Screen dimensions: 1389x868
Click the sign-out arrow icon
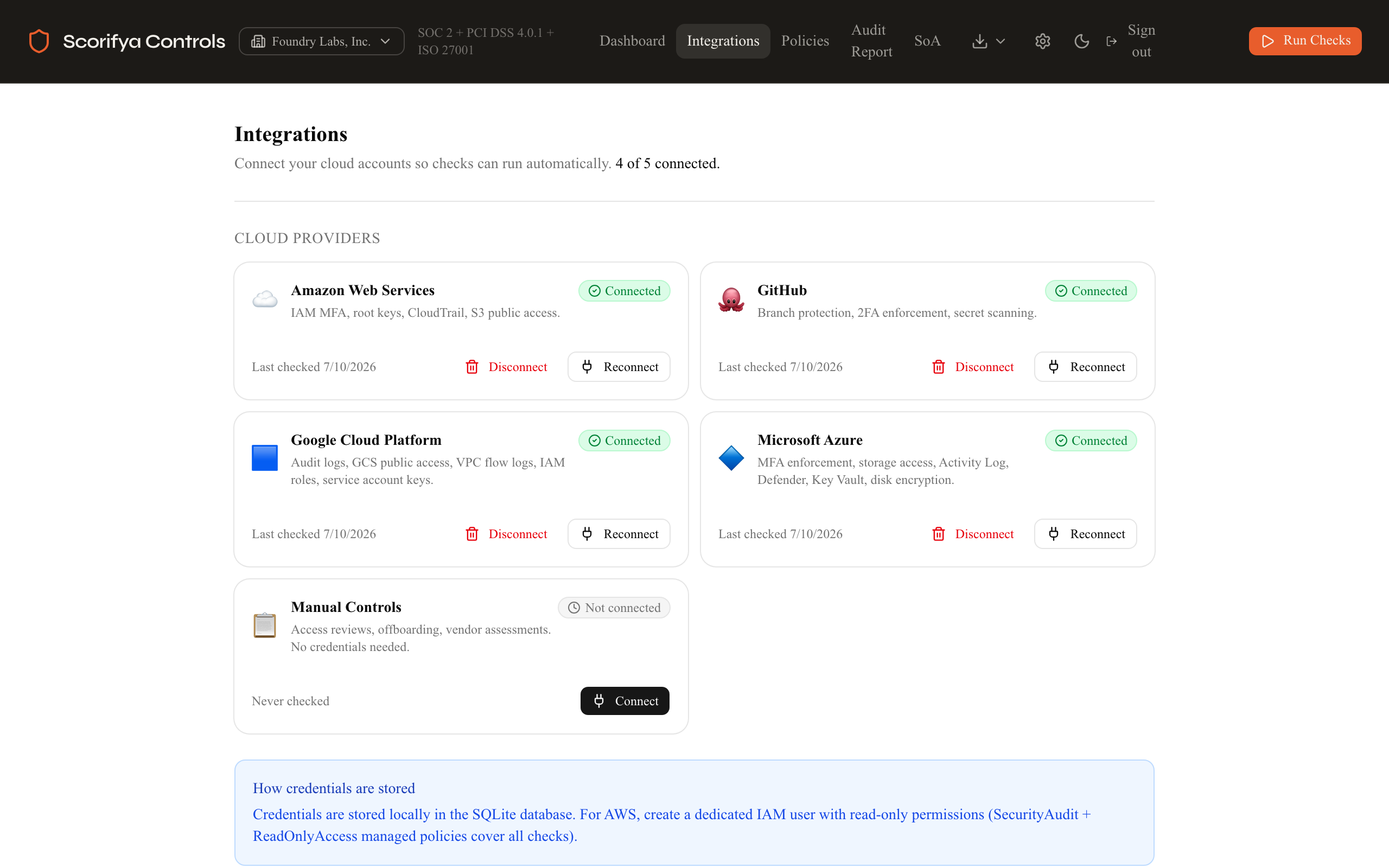coord(1111,41)
